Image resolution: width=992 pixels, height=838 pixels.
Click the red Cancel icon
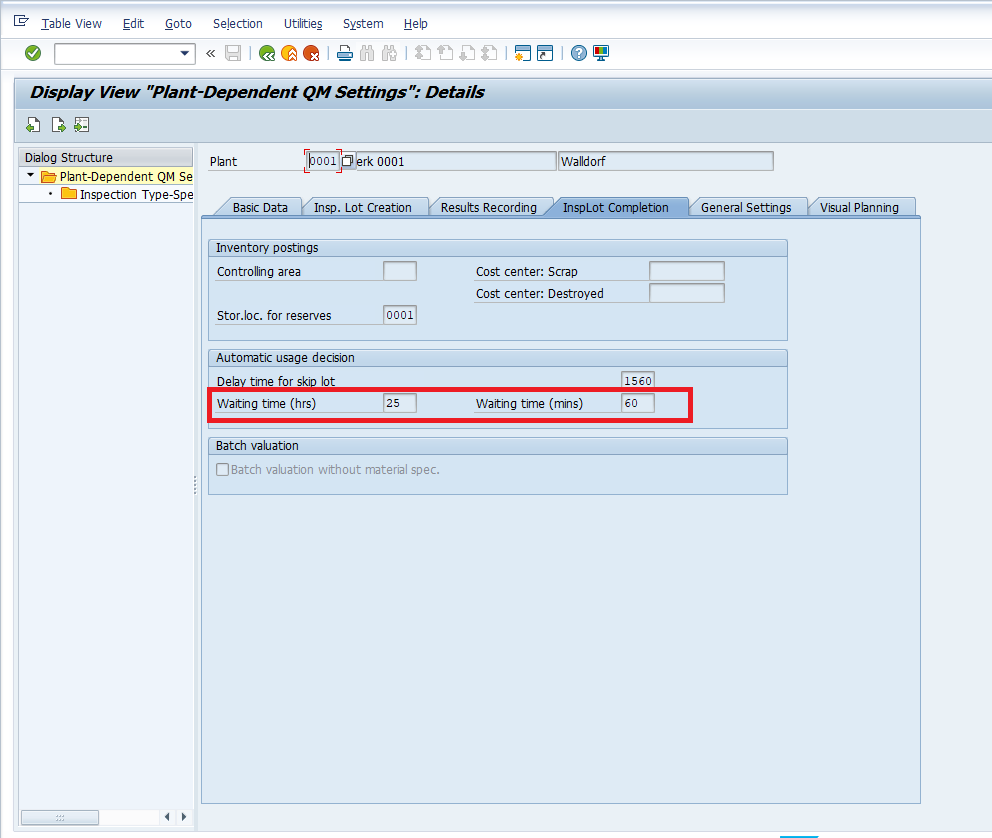tap(311, 53)
